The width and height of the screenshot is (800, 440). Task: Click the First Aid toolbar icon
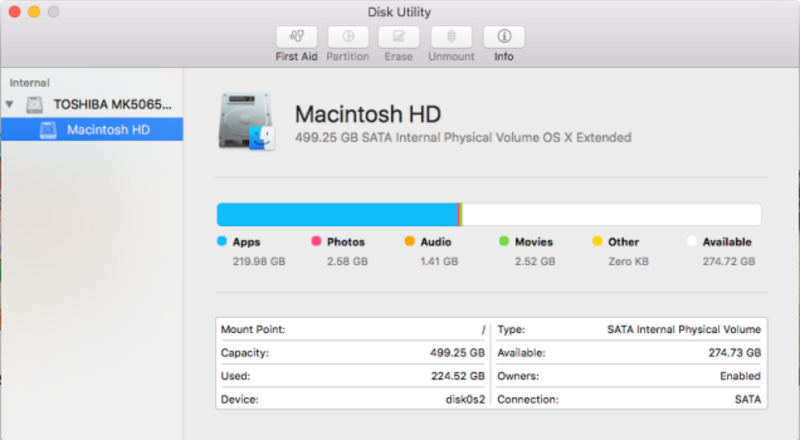pyautogui.click(x=296, y=37)
